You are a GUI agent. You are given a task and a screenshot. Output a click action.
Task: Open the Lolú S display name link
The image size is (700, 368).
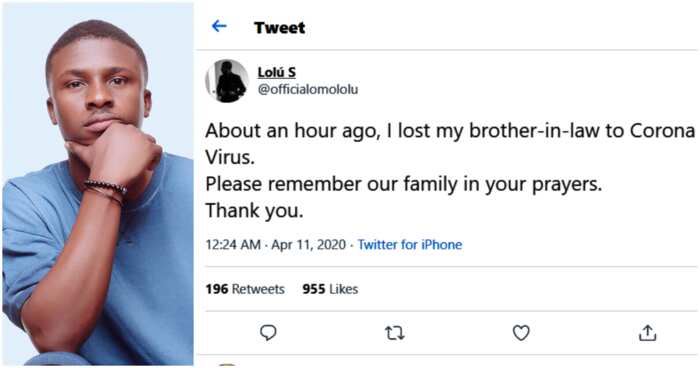pos(276,72)
